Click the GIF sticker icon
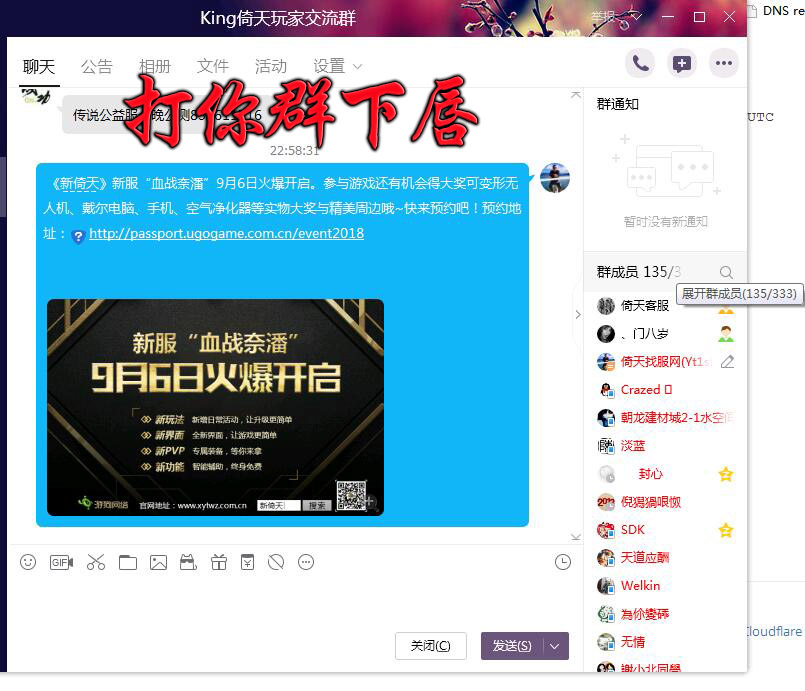Image resolution: width=805 pixels, height=691 pixels. 61,562
